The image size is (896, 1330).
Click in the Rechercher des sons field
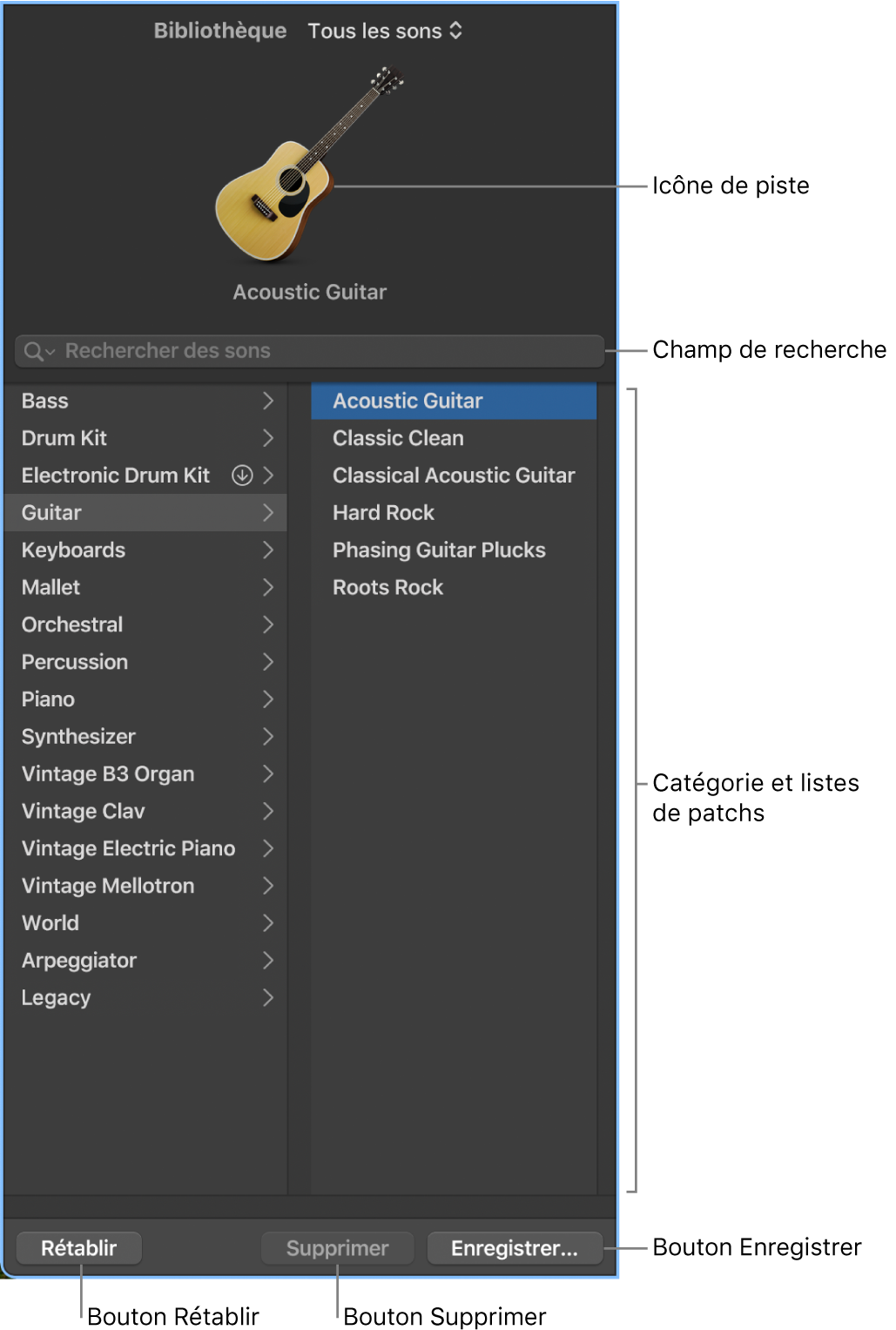tap(309, 351)
